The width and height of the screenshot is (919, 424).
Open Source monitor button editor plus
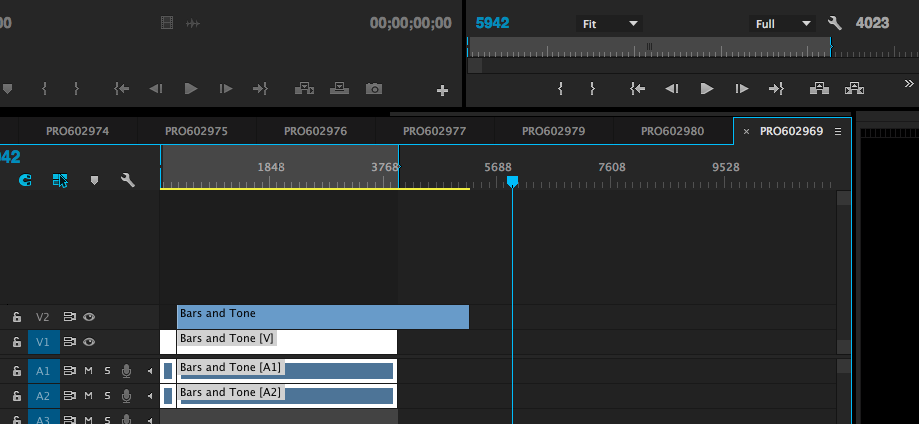pos(443,90)
